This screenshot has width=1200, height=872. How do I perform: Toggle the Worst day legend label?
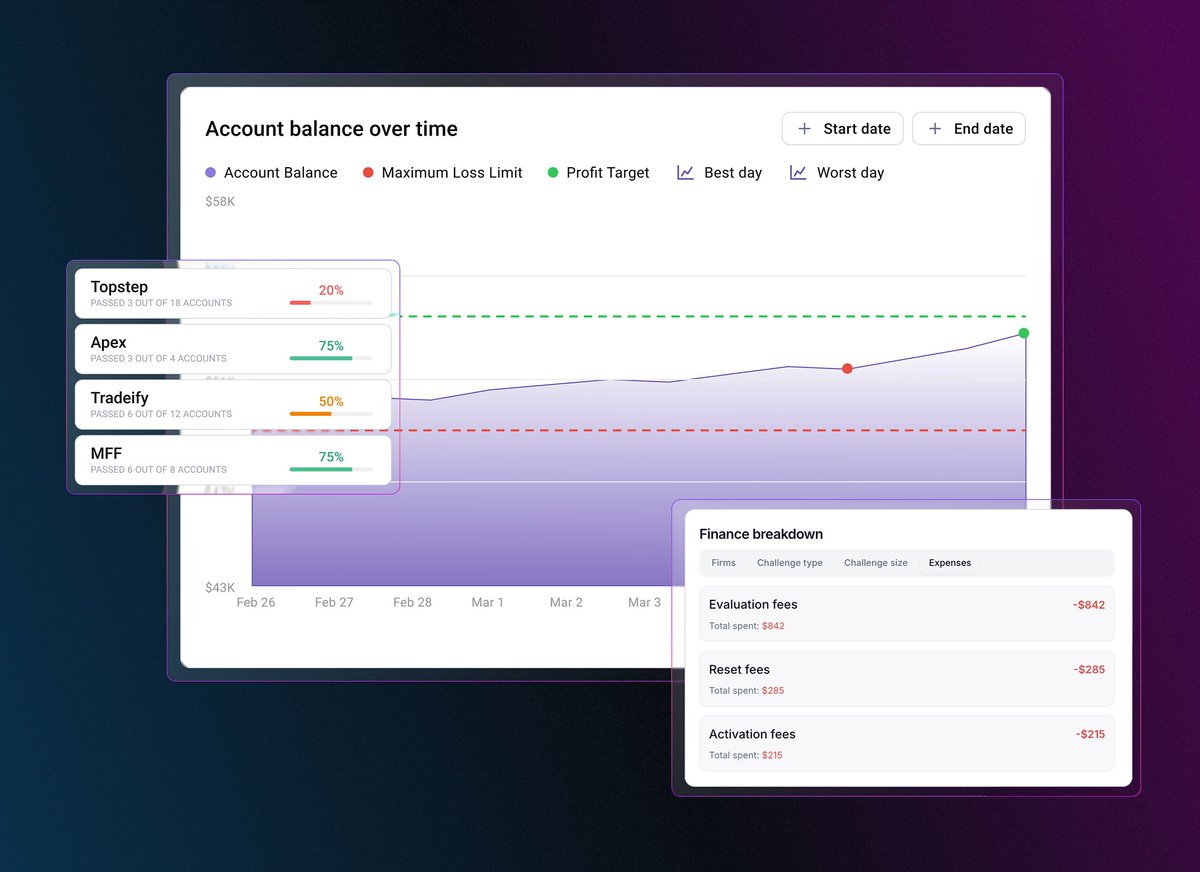point(851,173)
